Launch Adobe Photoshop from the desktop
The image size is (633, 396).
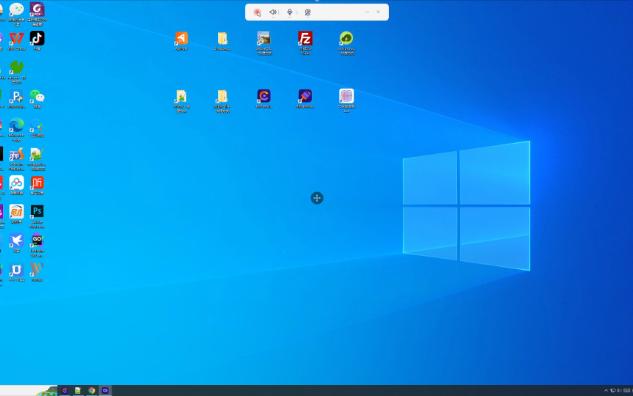37,212
